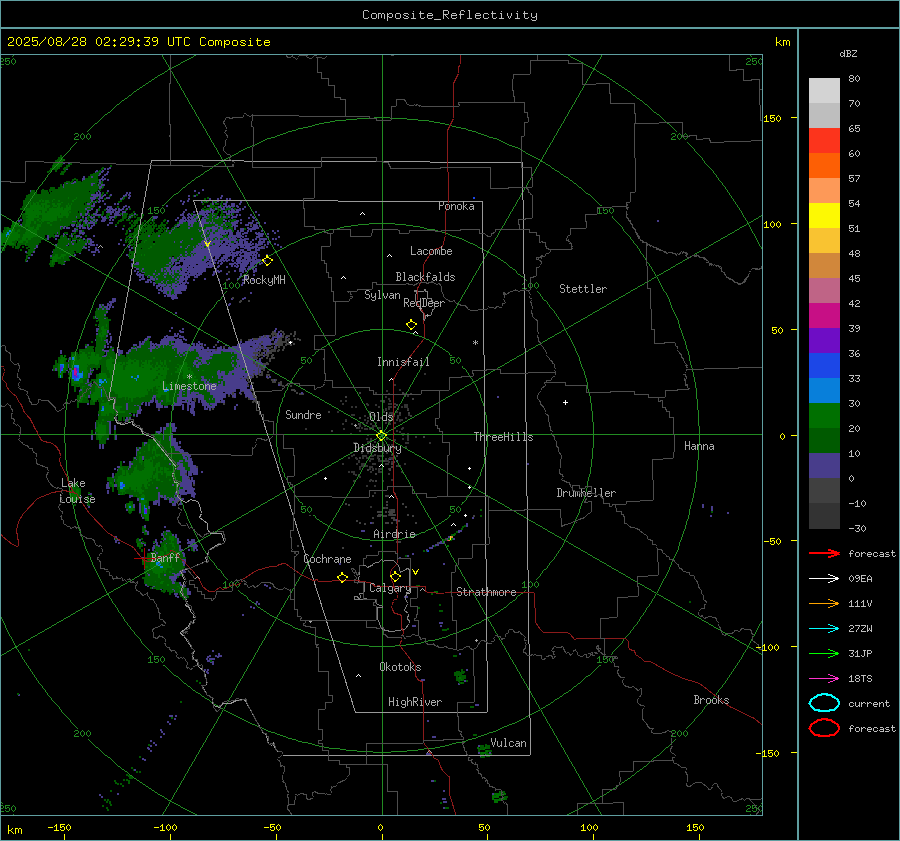Click the 18TS legend label
The height and width of the screenshot is (841, 900).
pyautogui.click(x=860, y=679)
